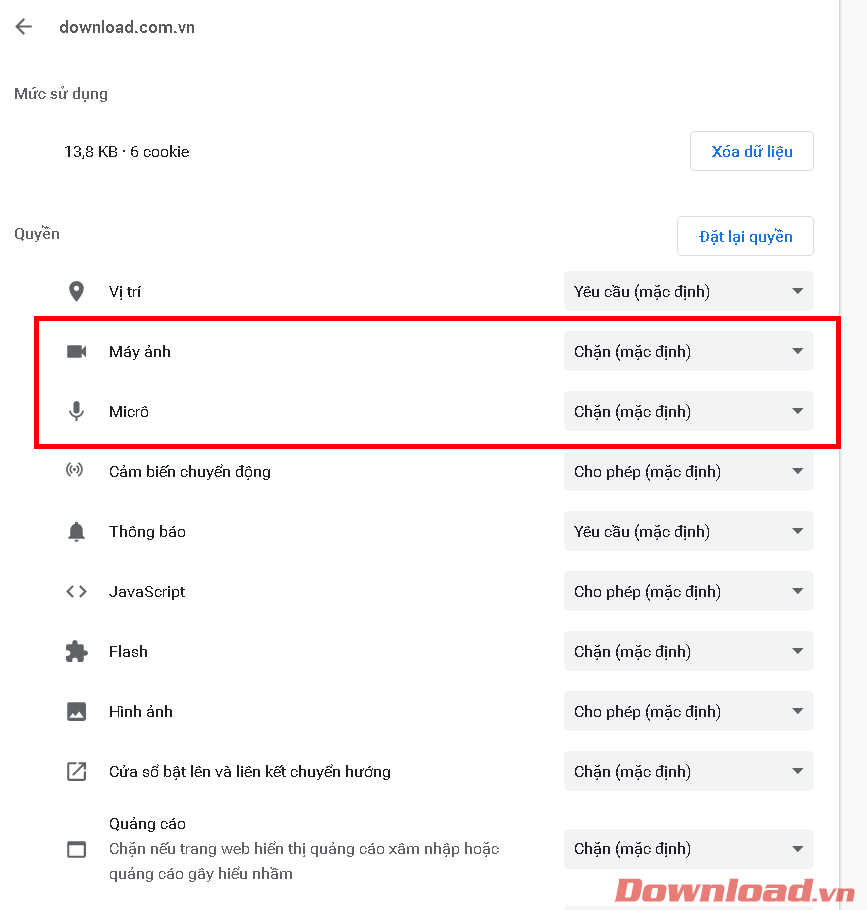Click the Hình ảnh picture icon
This screenshot has width=867, height=910.
(x=76, y=711)
